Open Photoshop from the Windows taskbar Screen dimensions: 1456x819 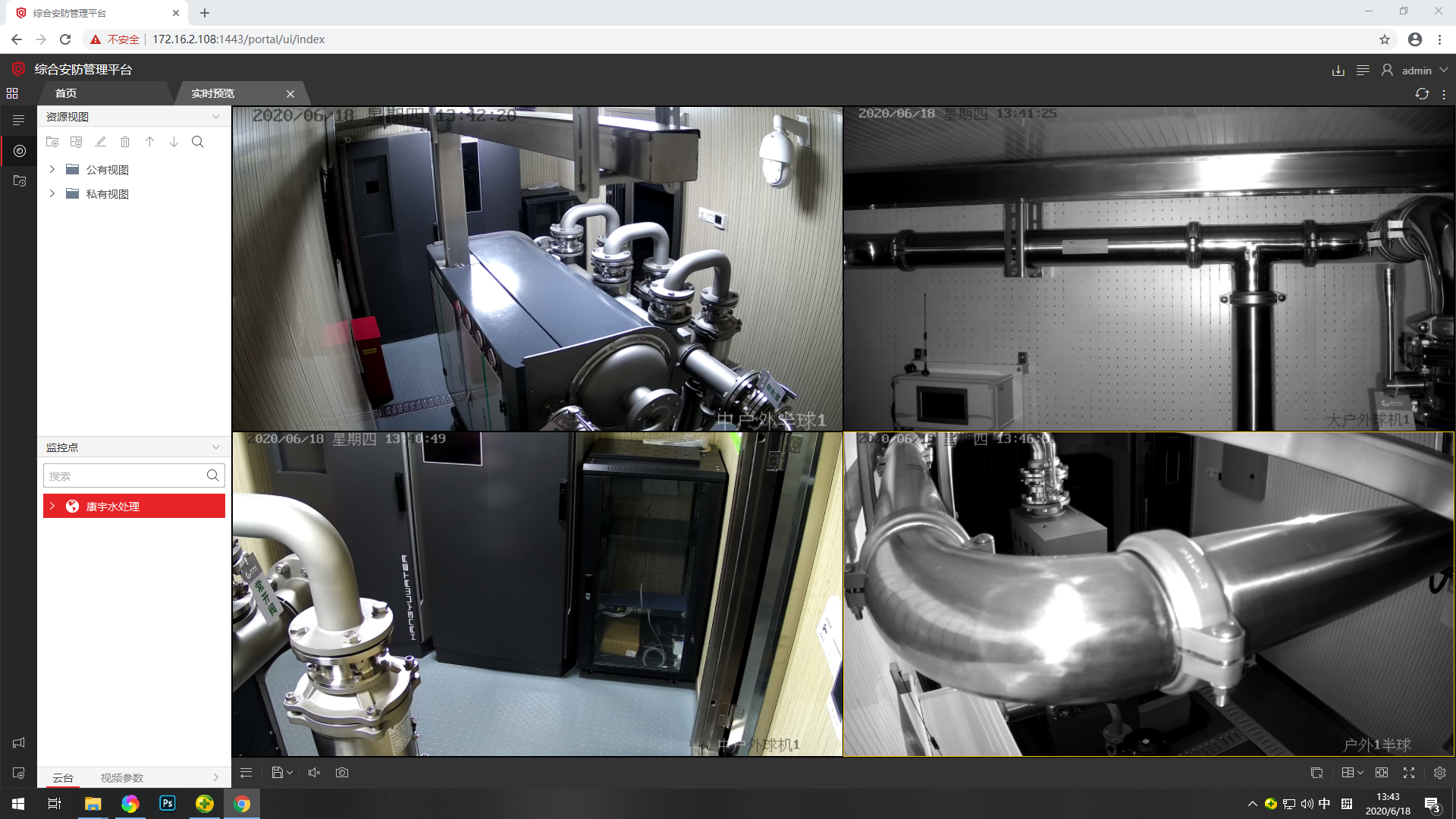168,803
